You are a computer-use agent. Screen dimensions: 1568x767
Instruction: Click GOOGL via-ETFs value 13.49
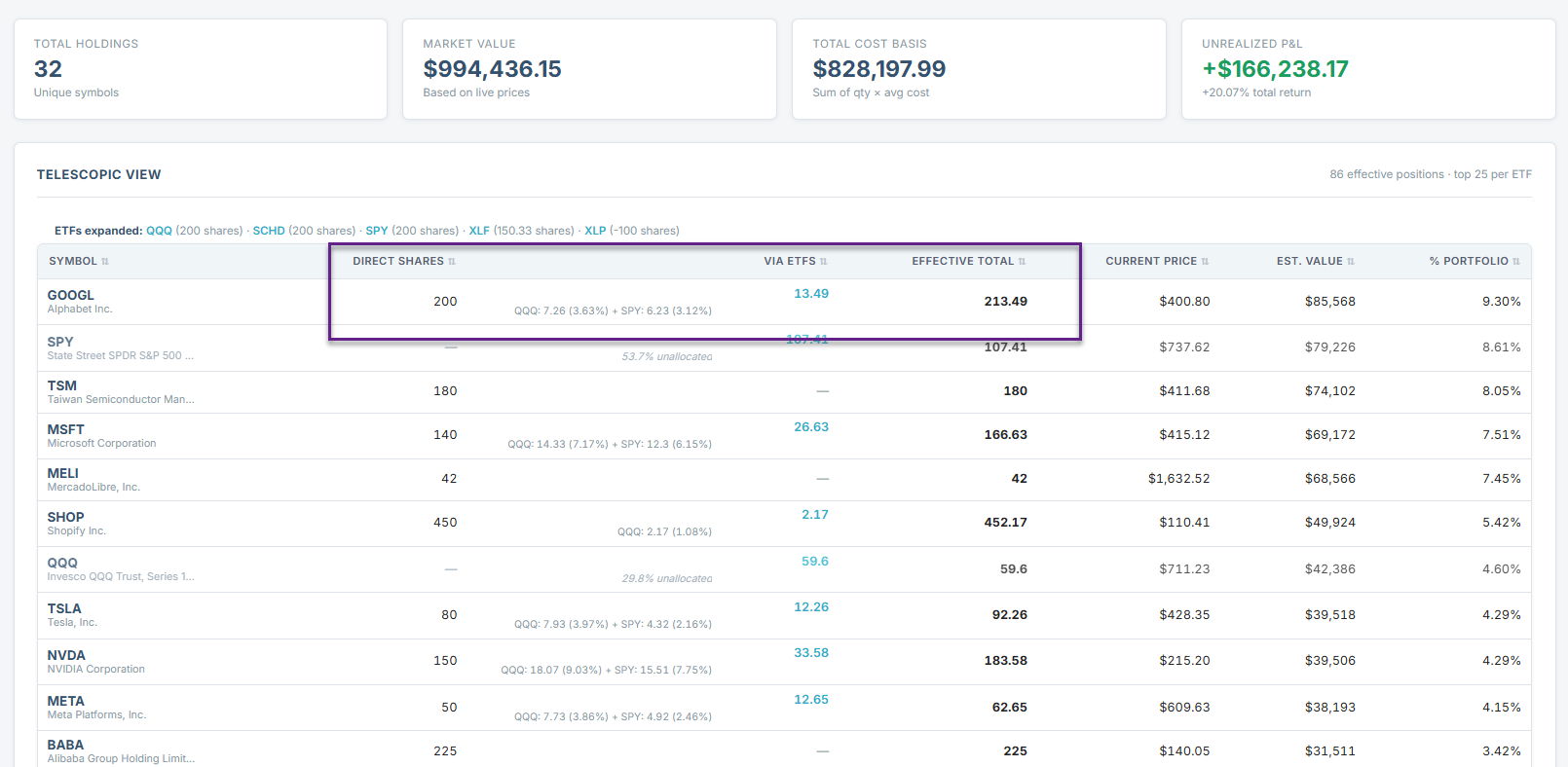click(811, 293)
